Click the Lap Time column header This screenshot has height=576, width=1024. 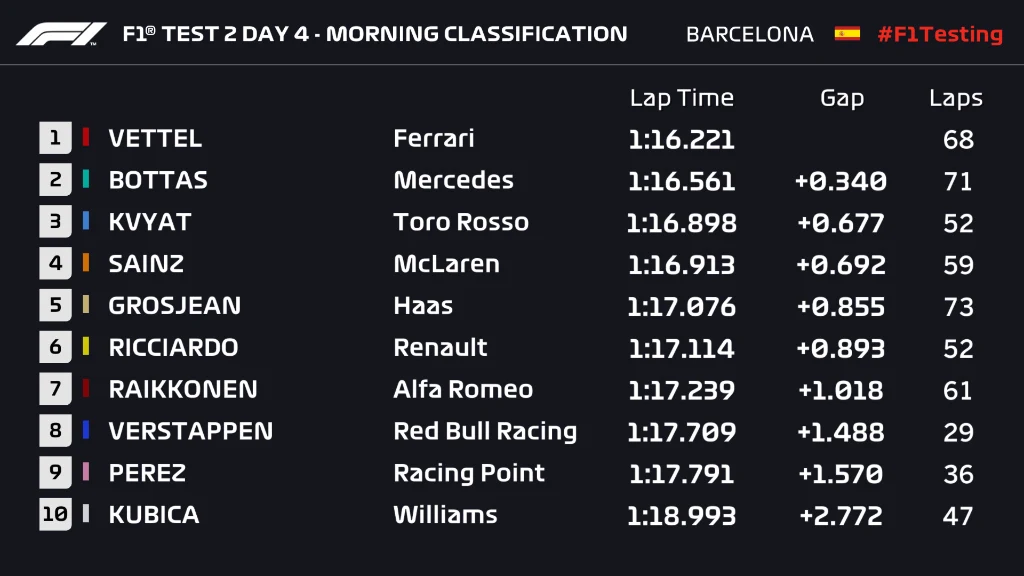681,98
